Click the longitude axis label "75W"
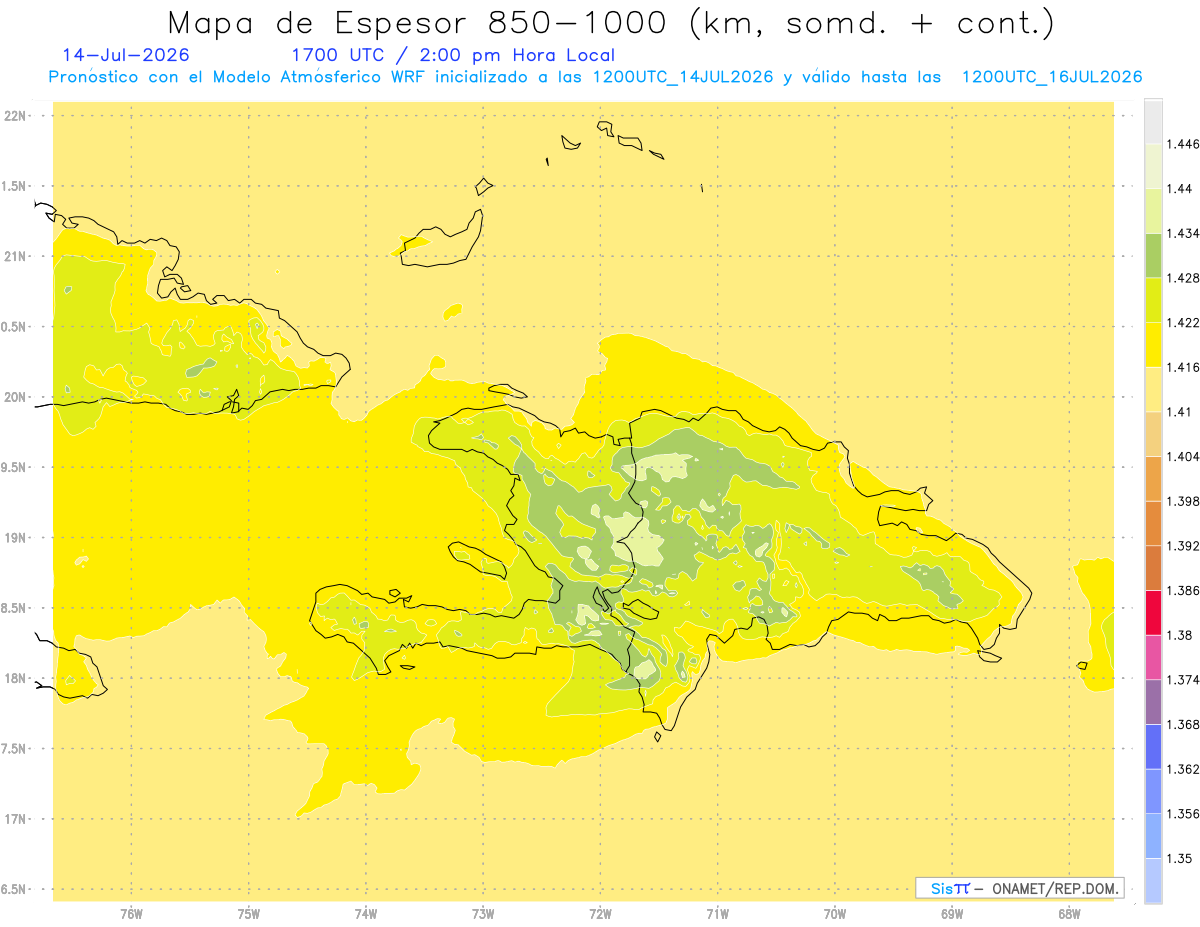This screenshot has width=1200, height=927. 249,914
